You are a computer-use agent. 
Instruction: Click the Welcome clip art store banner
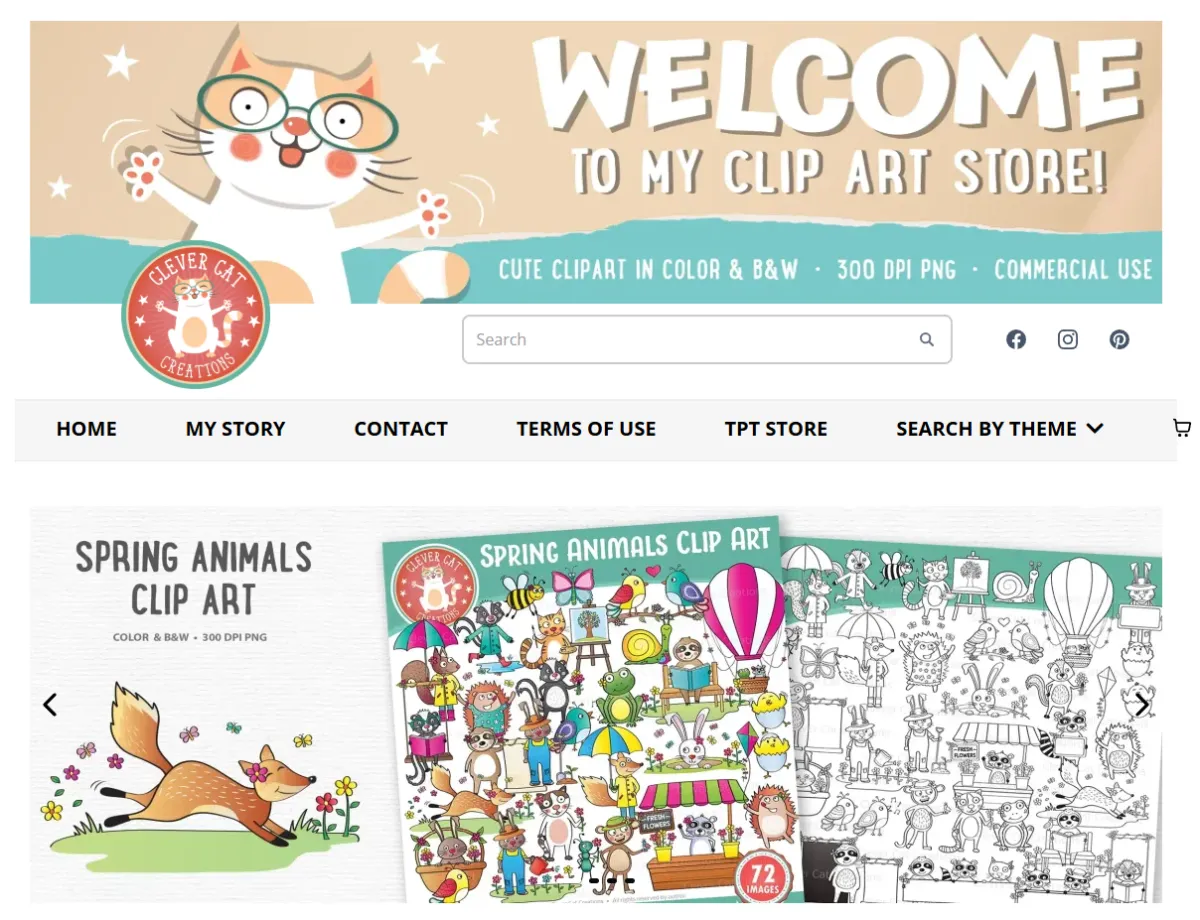(596, 162)
